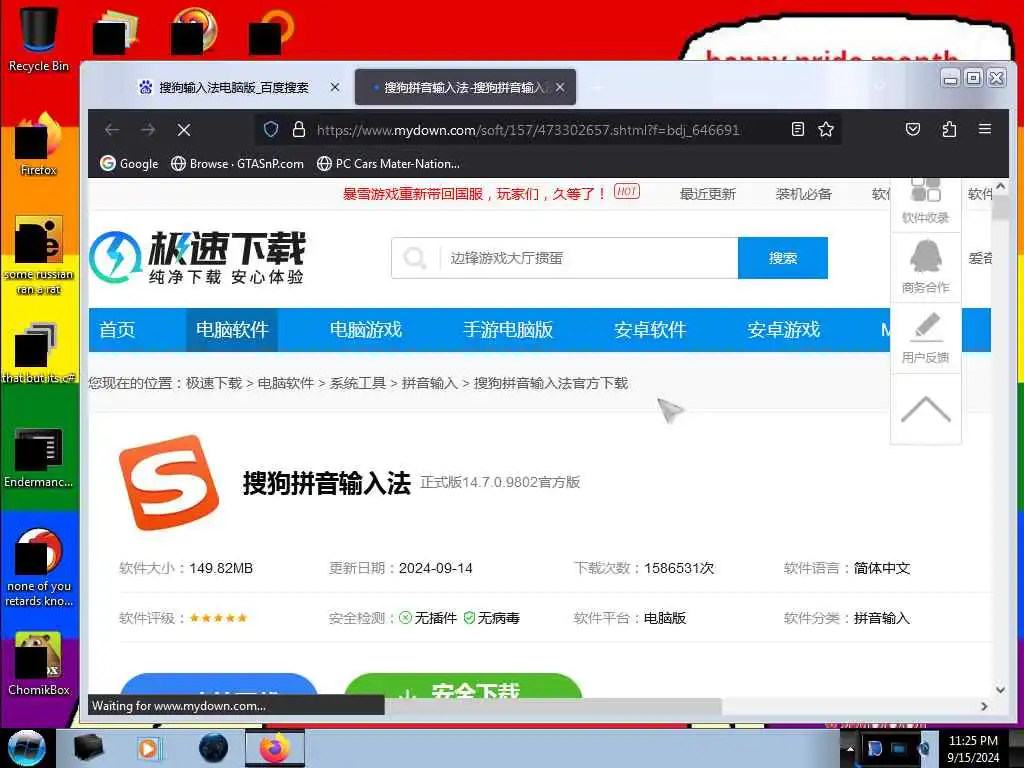Open the PC Cars Mater-Nation bookmark
1024x768 pixels.
(389, 163)
